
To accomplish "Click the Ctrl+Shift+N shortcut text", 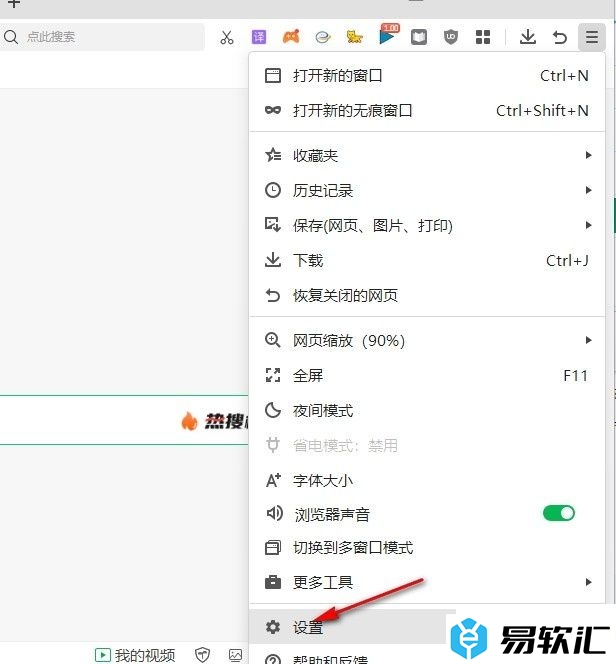I will pyautogui.click(x=542, y=111).
